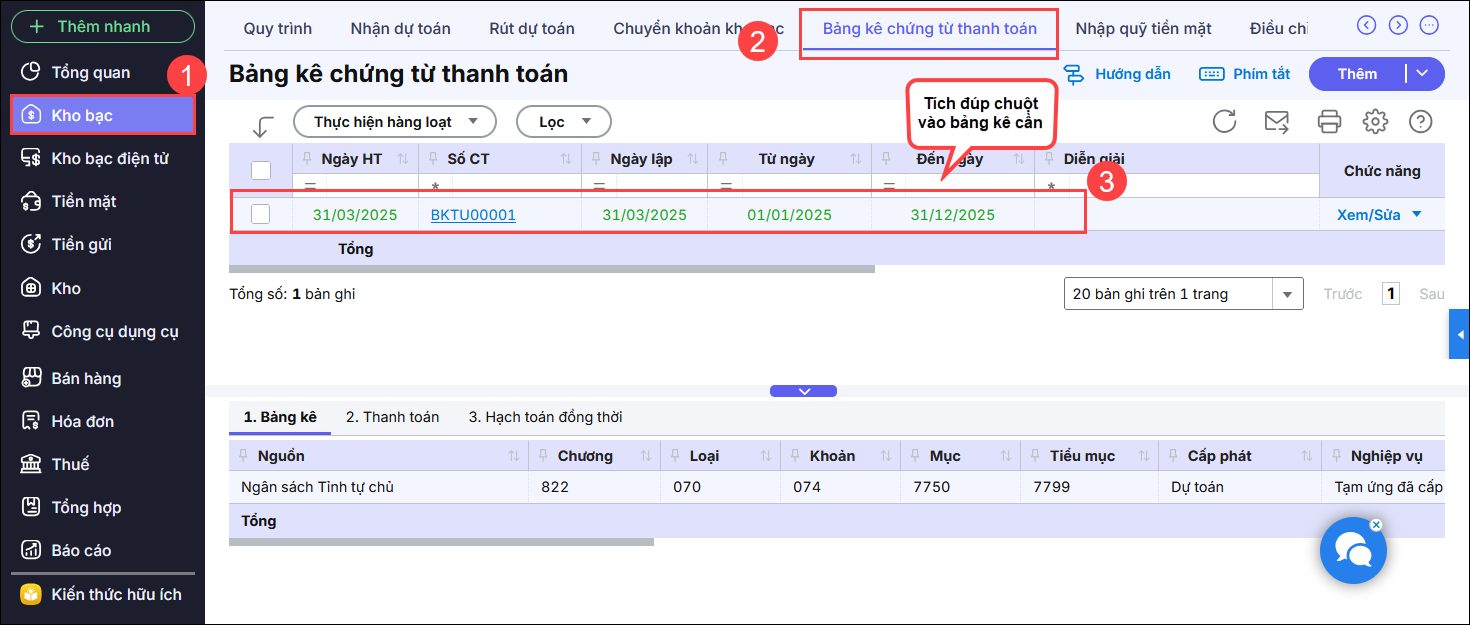Select the 1. Bảng kê detail tab
Screen dimensions: 1470x625
tap(281, 417)
